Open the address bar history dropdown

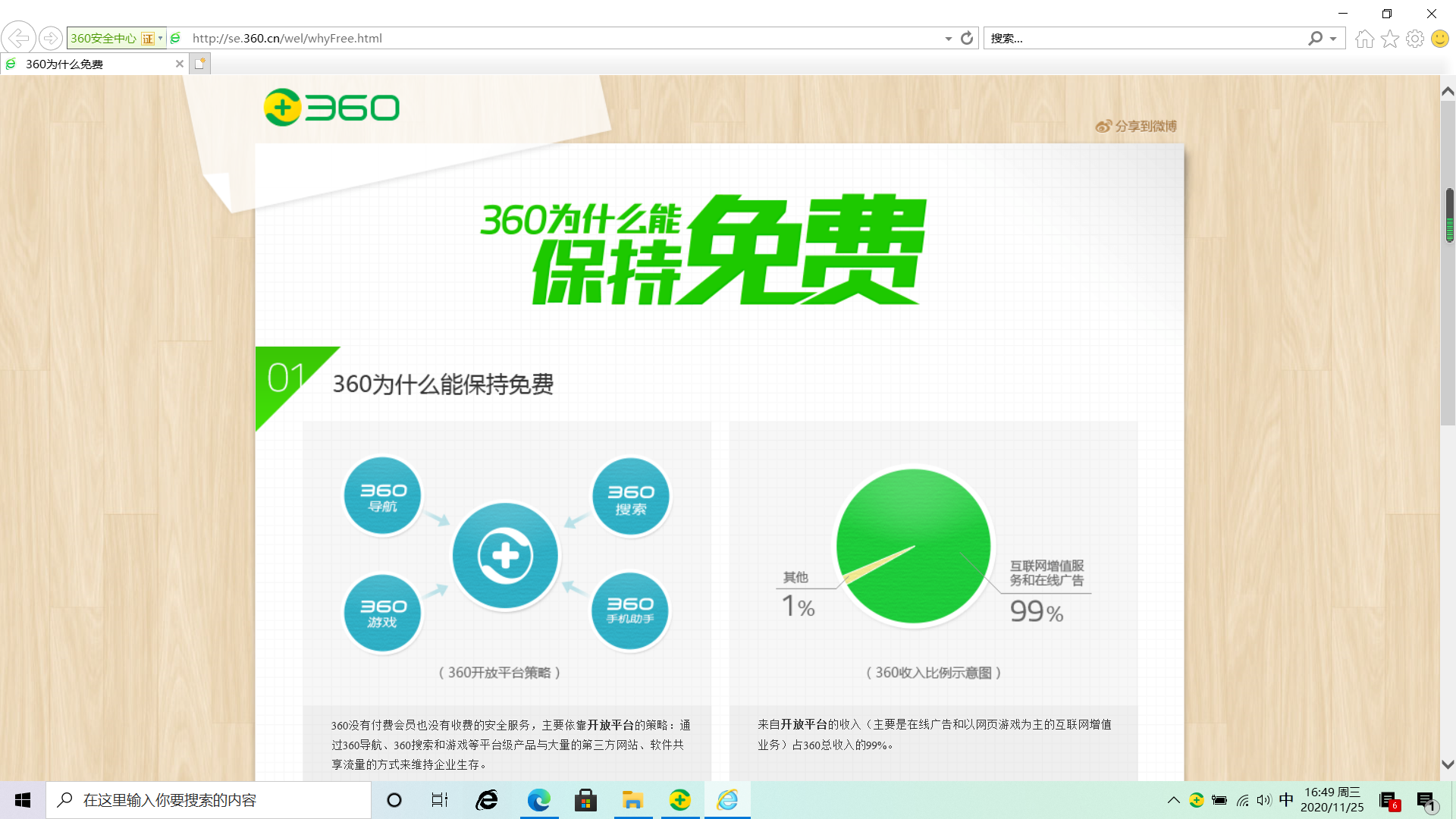[x=947, y=38]
